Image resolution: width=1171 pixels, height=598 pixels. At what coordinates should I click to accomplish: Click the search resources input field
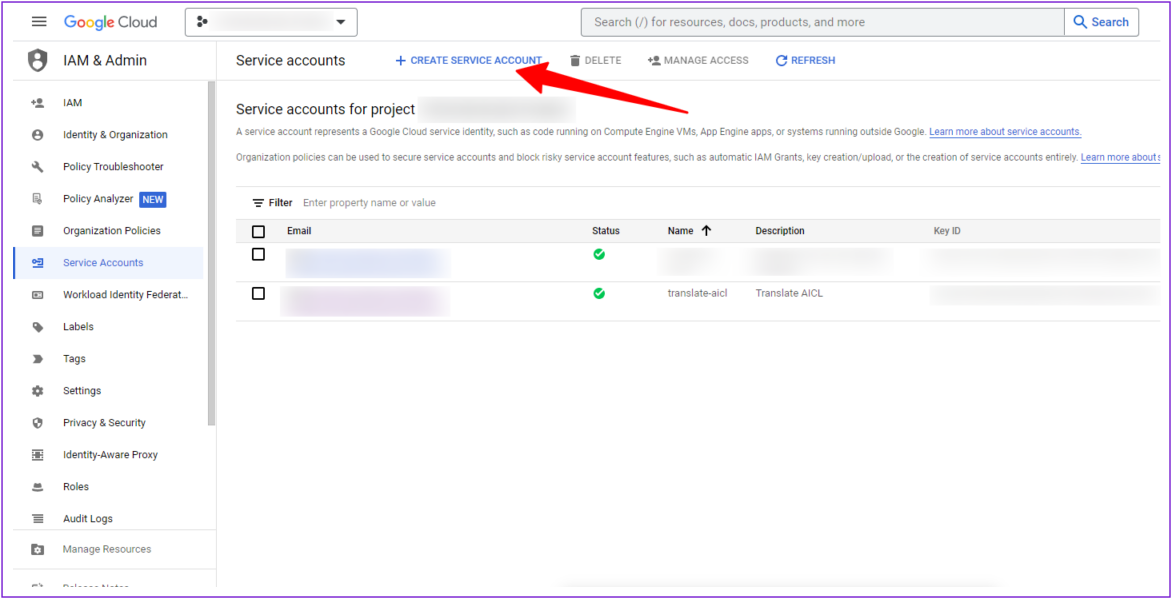coord(823,22)
